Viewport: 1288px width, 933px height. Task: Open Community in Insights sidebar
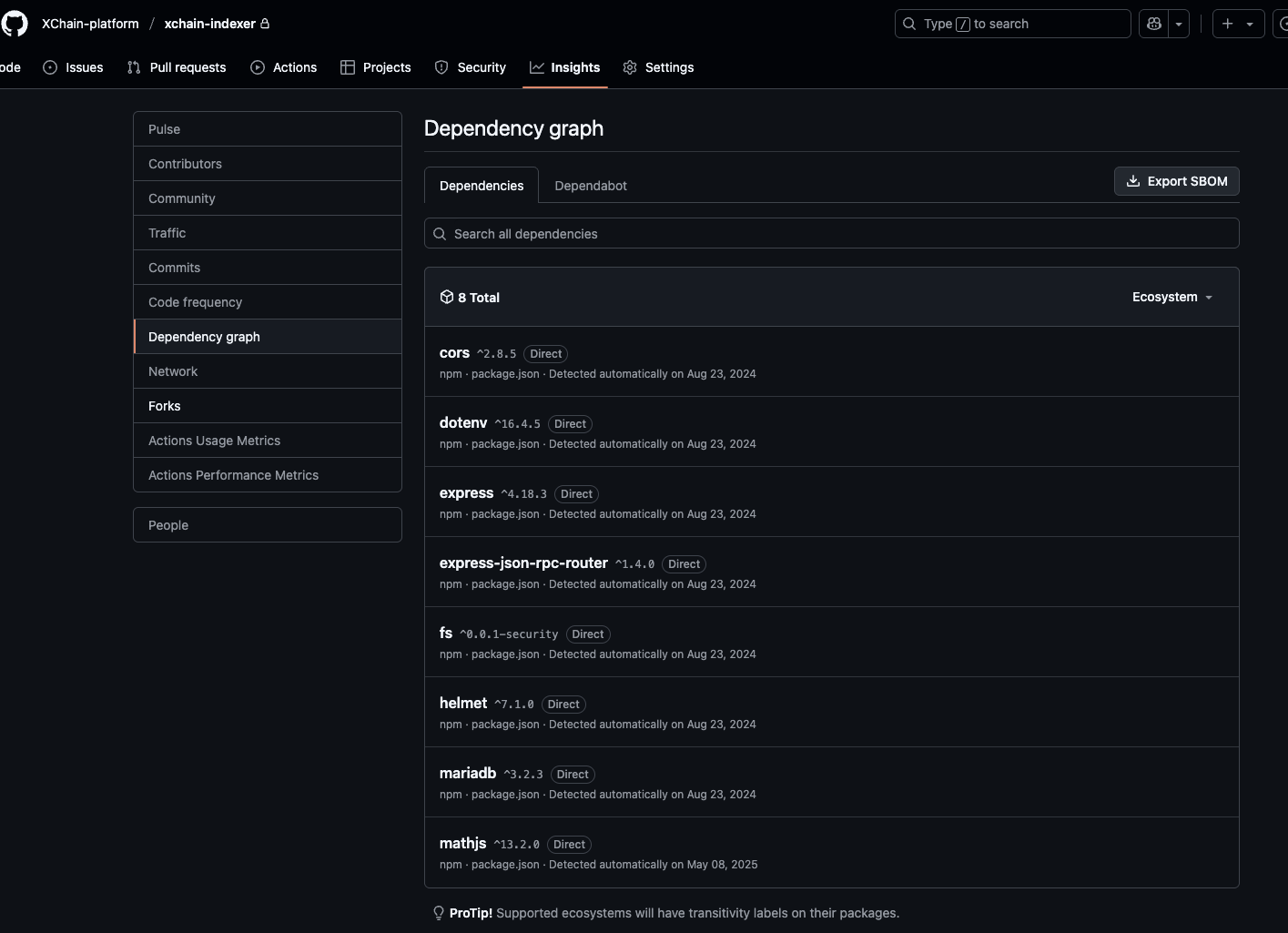point(268,198)
